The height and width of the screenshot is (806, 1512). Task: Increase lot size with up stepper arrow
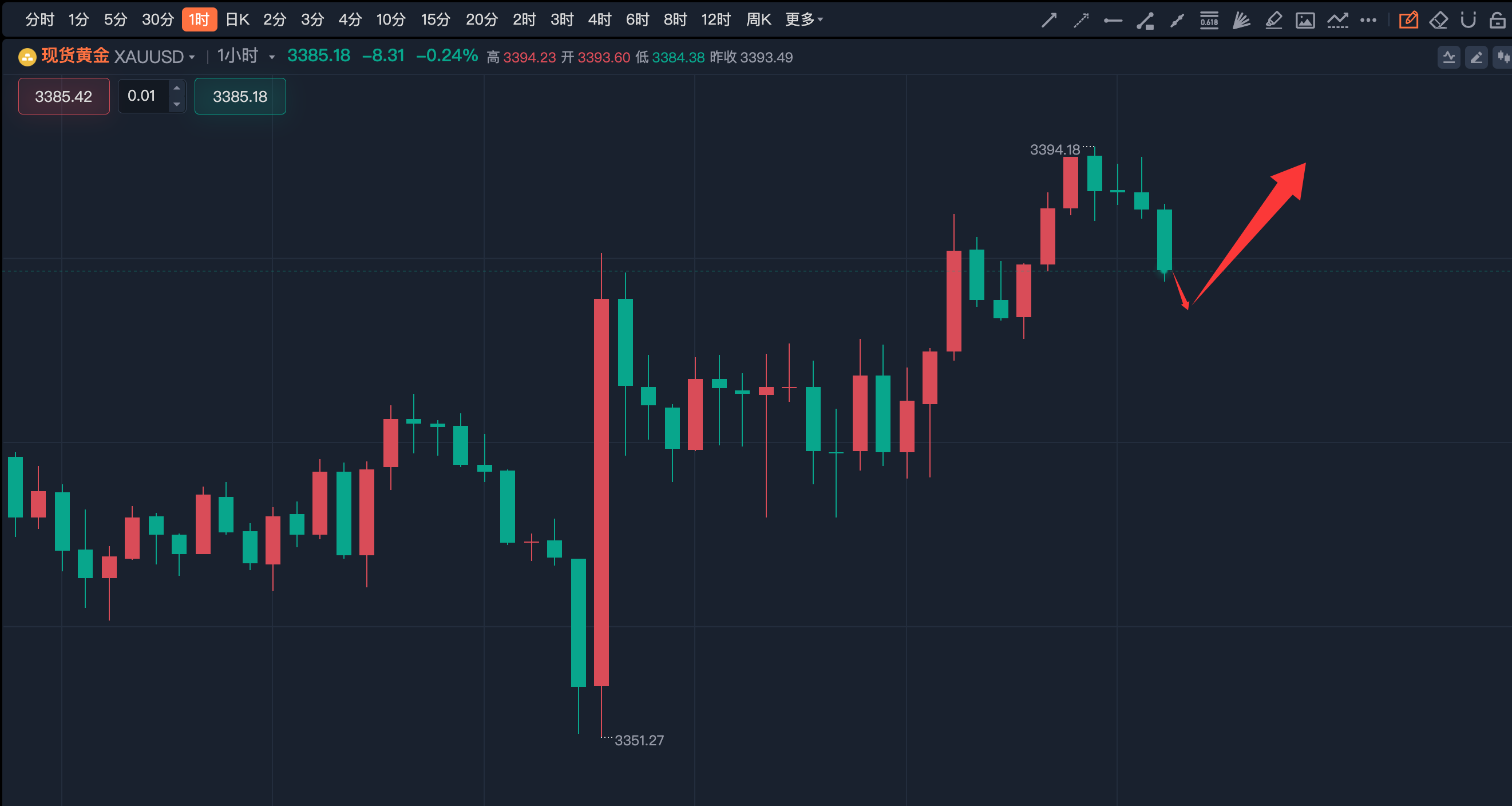pos(177,88)
